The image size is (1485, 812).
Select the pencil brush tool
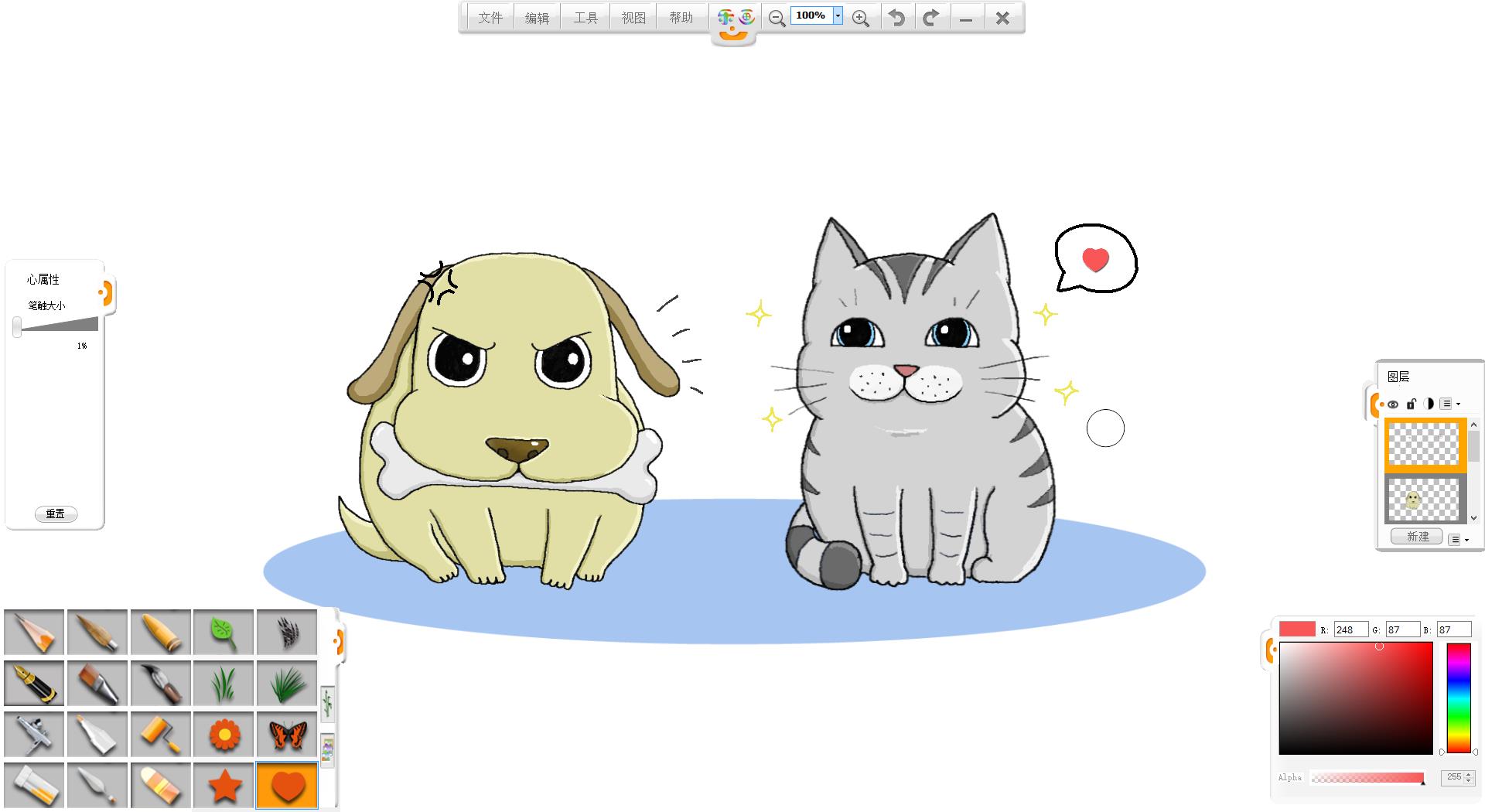tap(34, 633)
